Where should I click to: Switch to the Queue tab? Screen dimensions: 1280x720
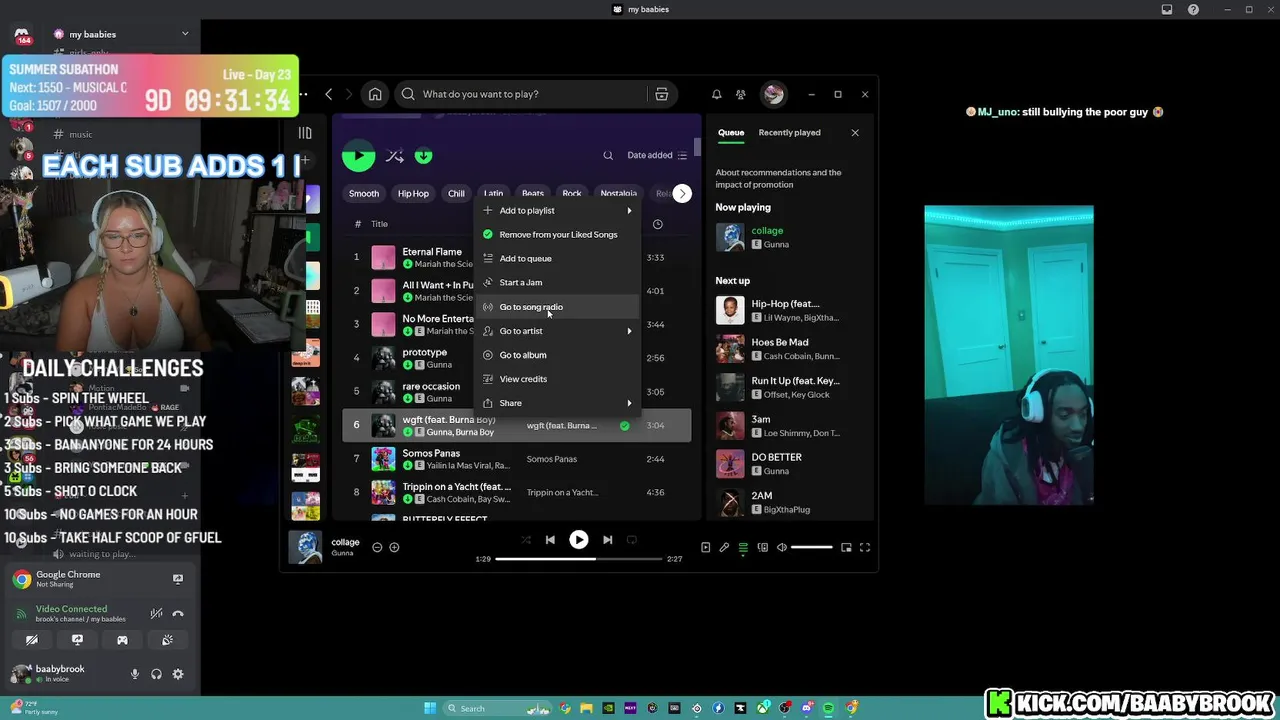pyautogui.click(x=731, y=132)
